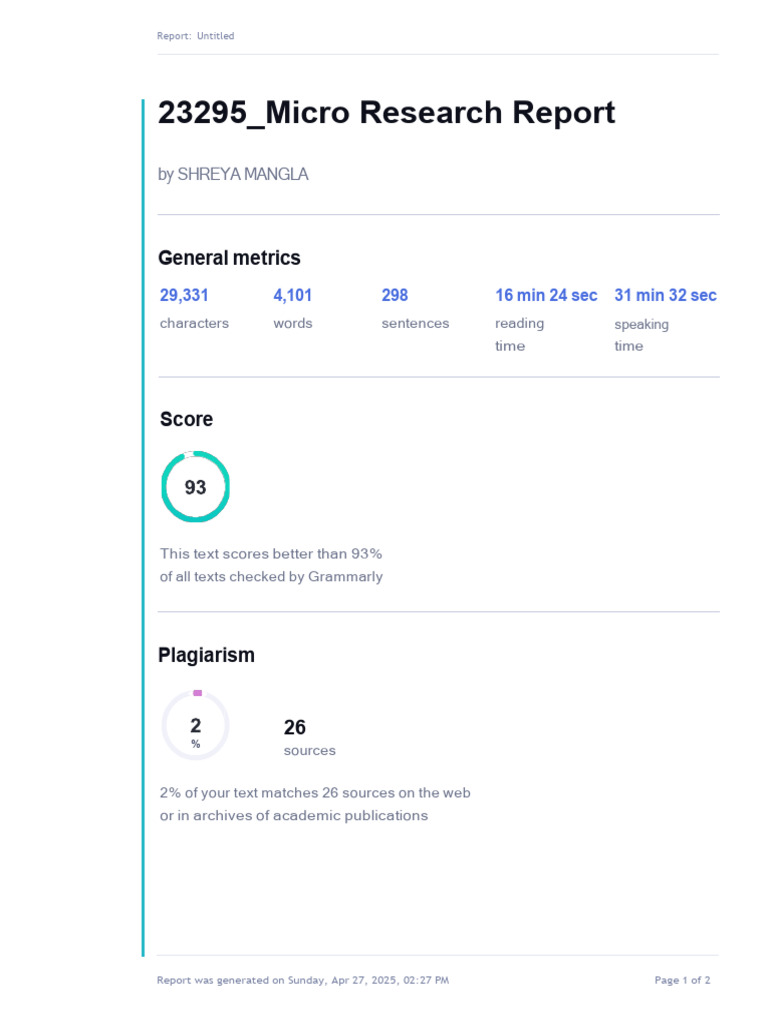
Task: Click the text about scoring better than 93%
Action: click(x=271, y=565)
